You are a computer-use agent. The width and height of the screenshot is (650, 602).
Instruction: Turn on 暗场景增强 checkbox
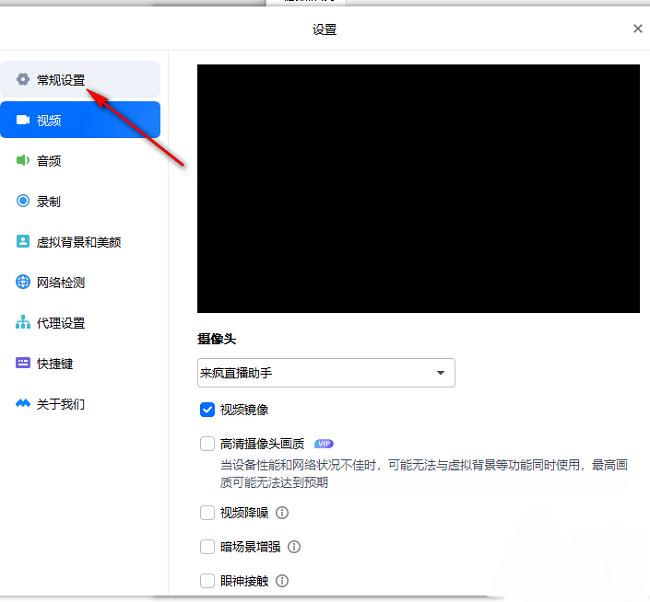(x=207, y=547)
